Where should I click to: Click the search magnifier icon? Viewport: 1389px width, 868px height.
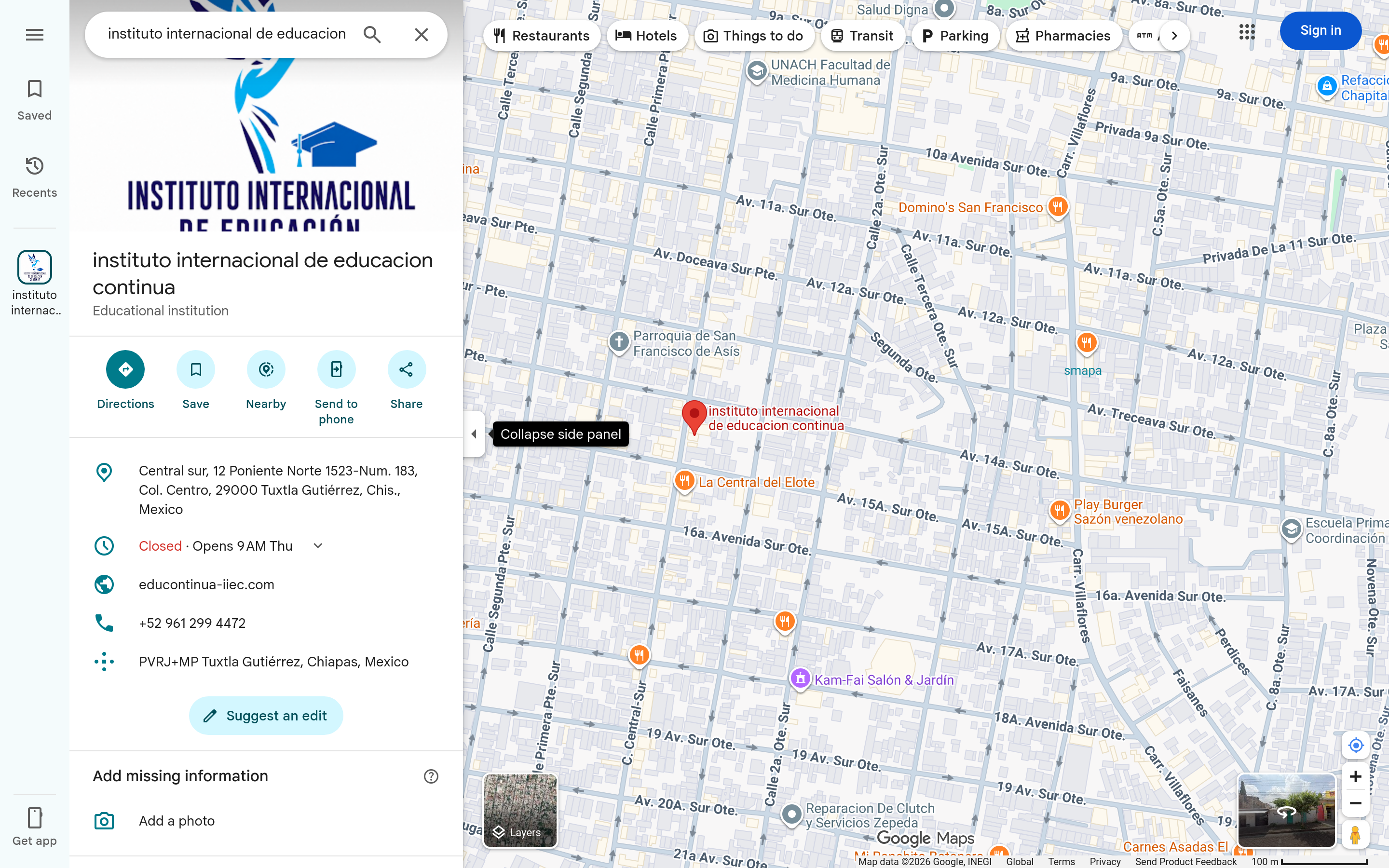click(x=372, y=34)
